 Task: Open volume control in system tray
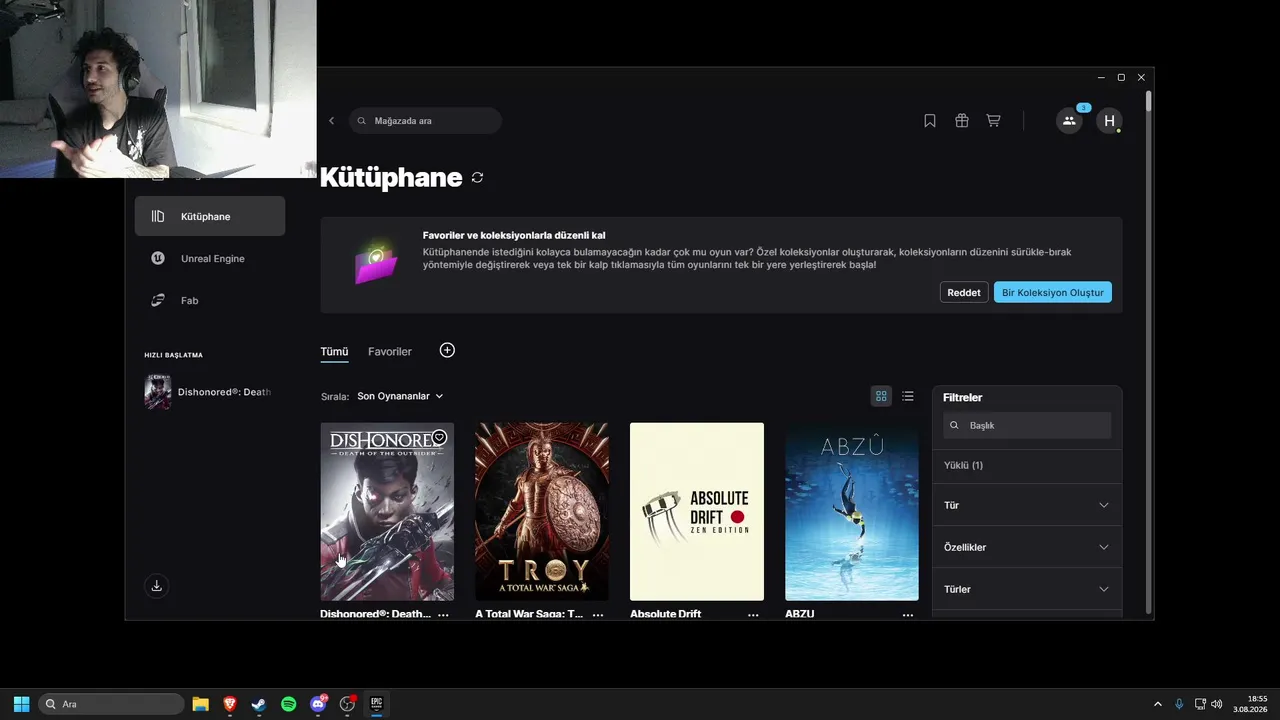[1217, 704]
